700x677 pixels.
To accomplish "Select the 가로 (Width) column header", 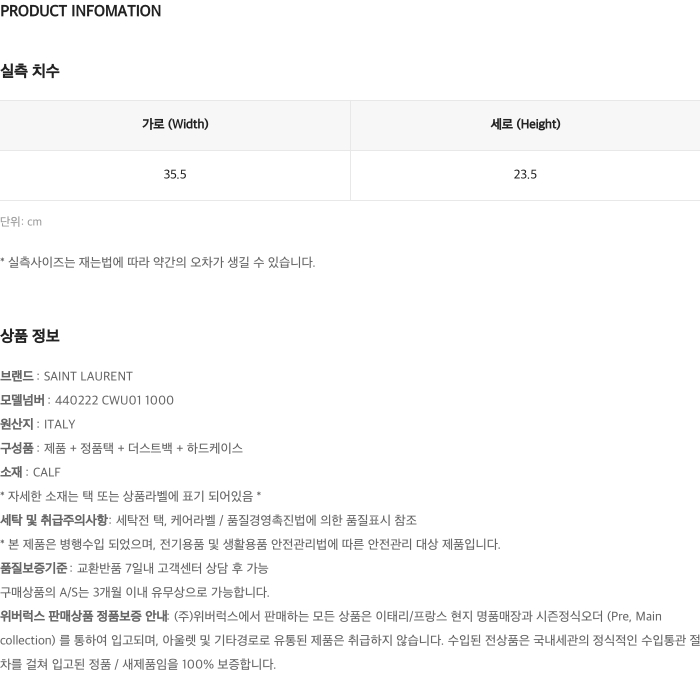I will click(x=175, y=125).
